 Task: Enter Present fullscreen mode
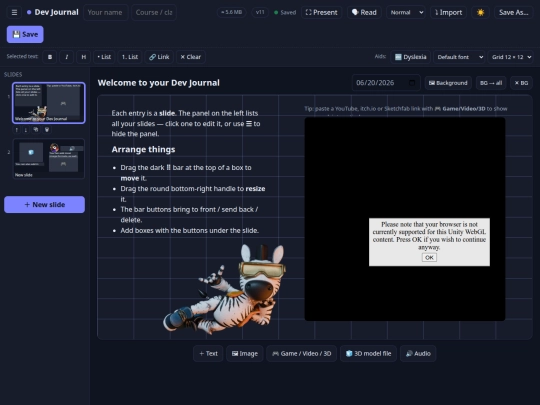(322, 12)
